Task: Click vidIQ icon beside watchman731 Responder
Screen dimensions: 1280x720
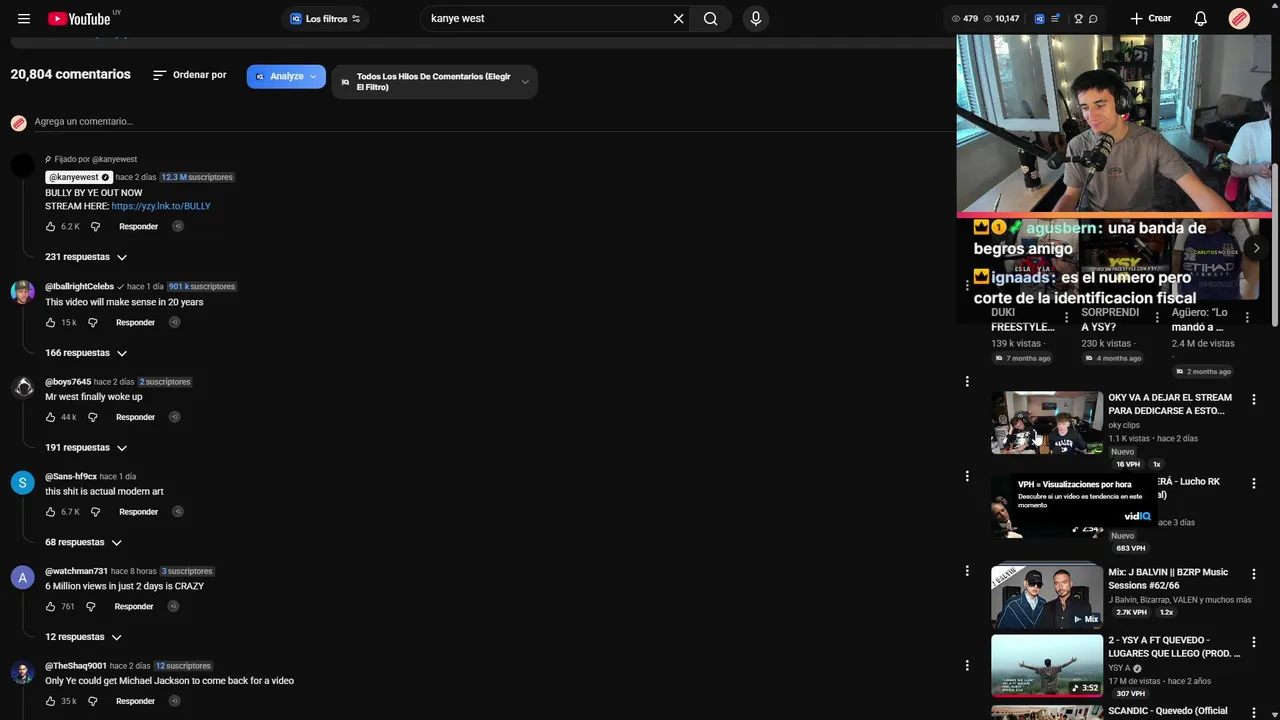Action: [x=173, y=606]
